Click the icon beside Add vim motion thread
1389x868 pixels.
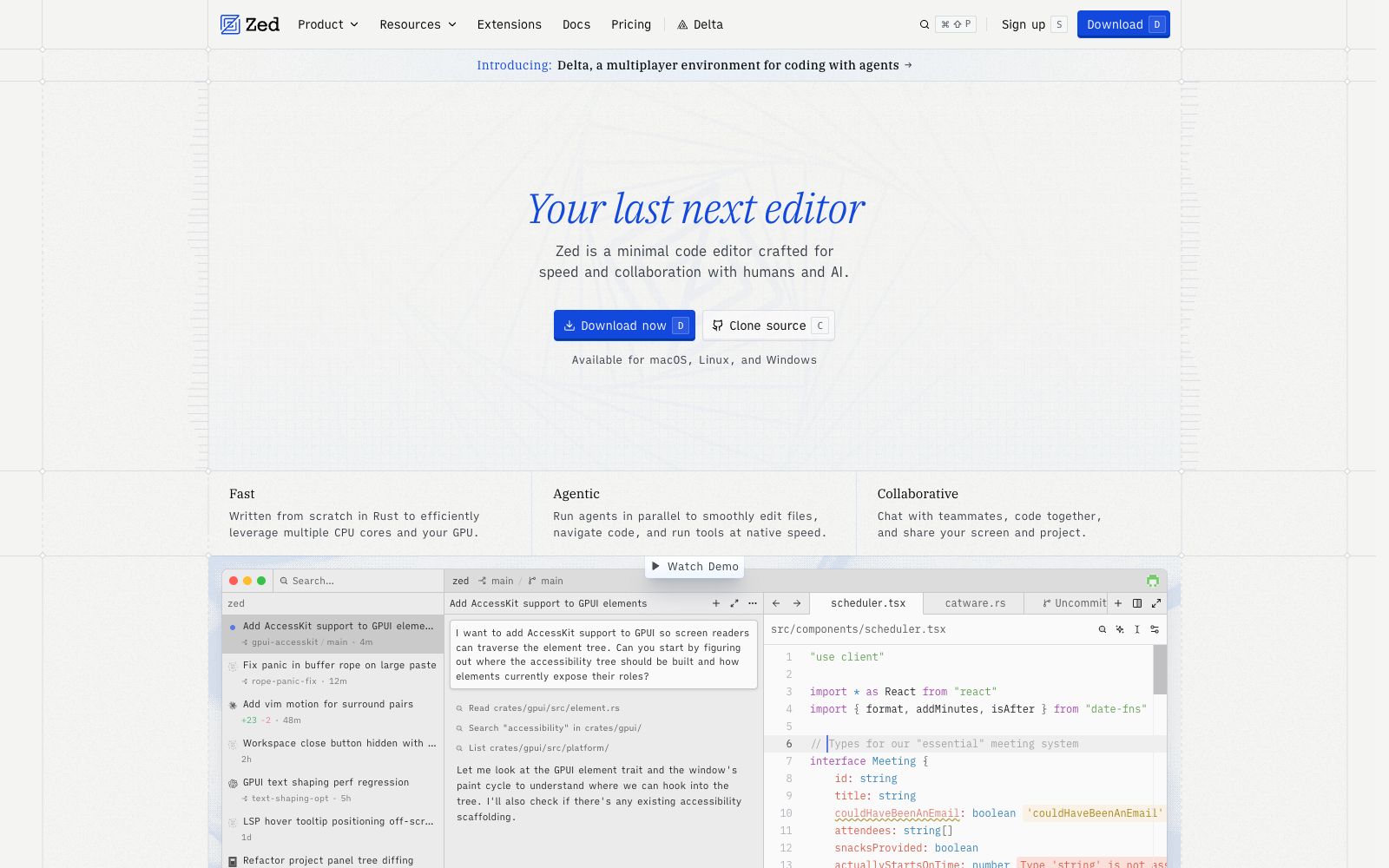click(x=233, y=705)
